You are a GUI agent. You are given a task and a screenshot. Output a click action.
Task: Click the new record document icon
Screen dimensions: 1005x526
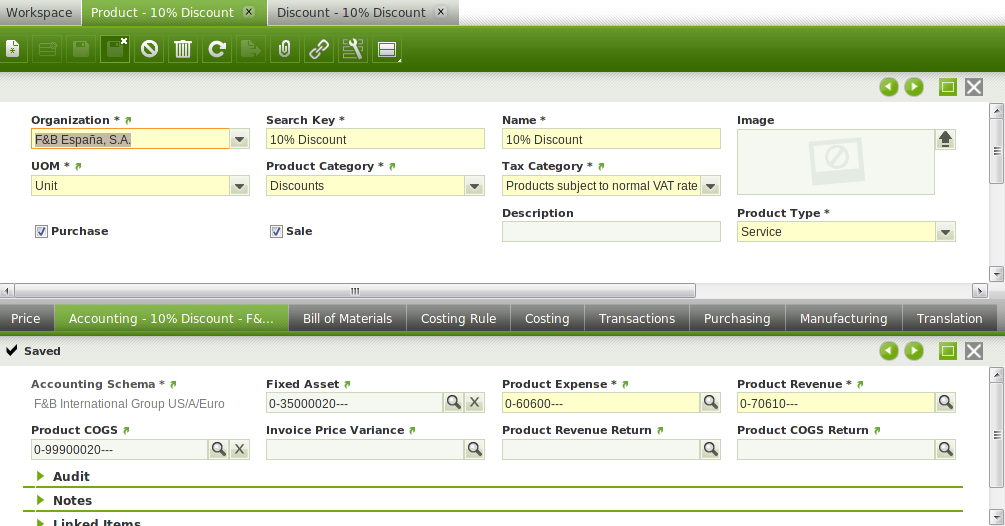pyautogui.click(x=13, y=49)
